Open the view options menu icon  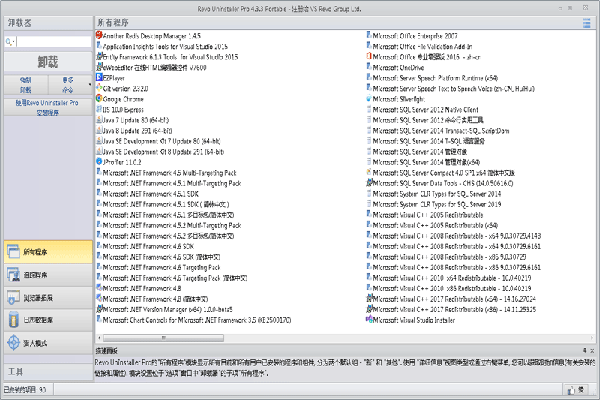point(586,23)
